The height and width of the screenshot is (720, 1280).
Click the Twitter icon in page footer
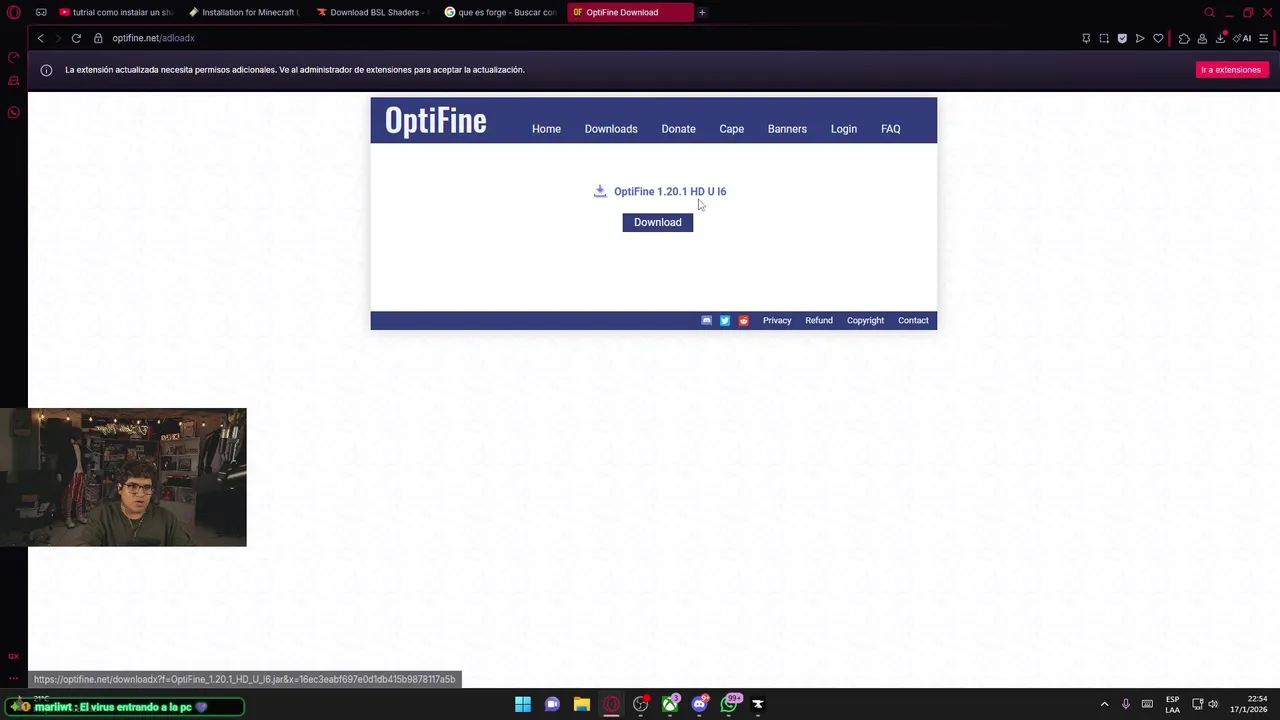tap(725, 321)
